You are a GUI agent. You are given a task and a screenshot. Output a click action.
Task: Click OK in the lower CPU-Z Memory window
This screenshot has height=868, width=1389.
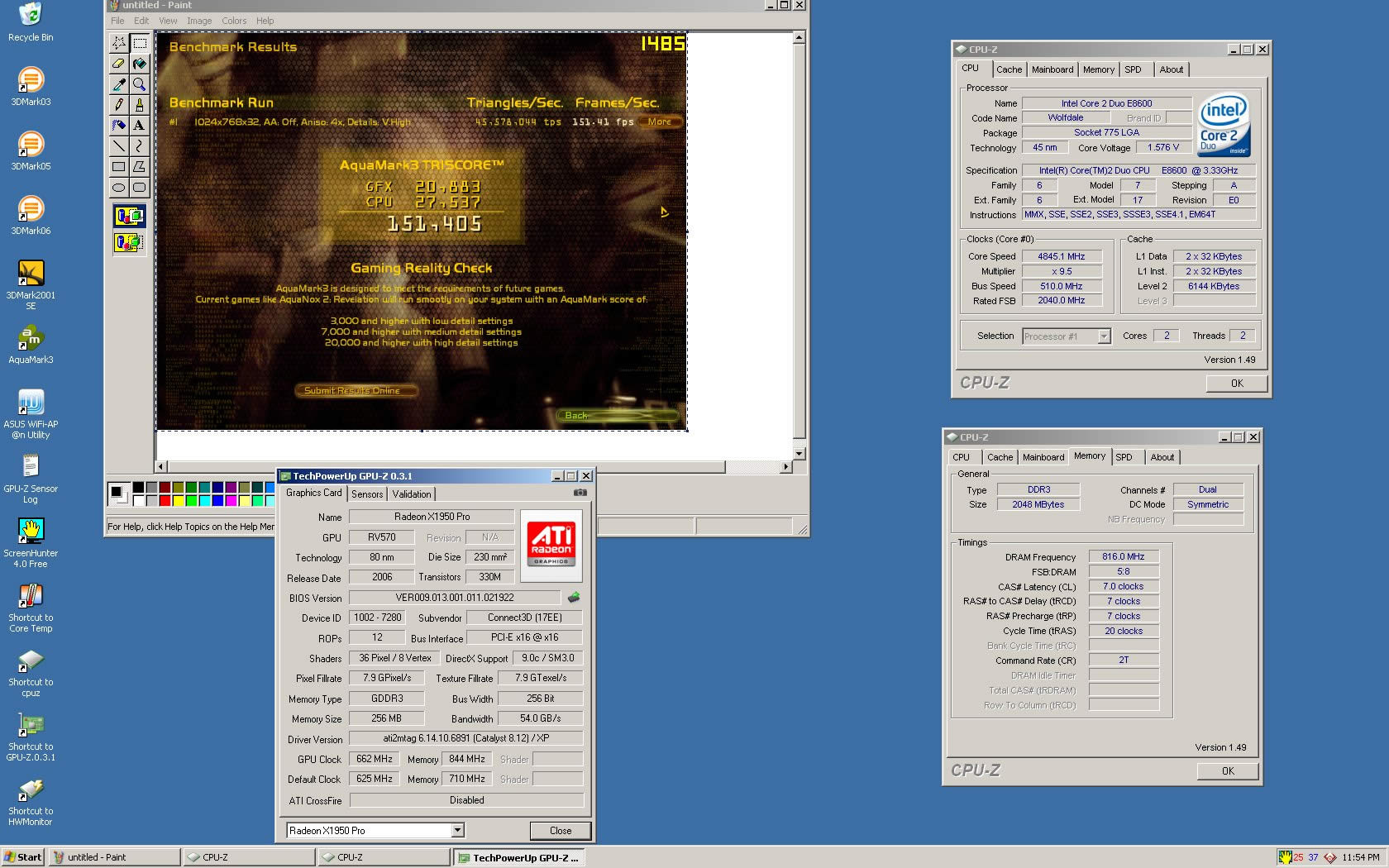click(x=1228, y=771)
